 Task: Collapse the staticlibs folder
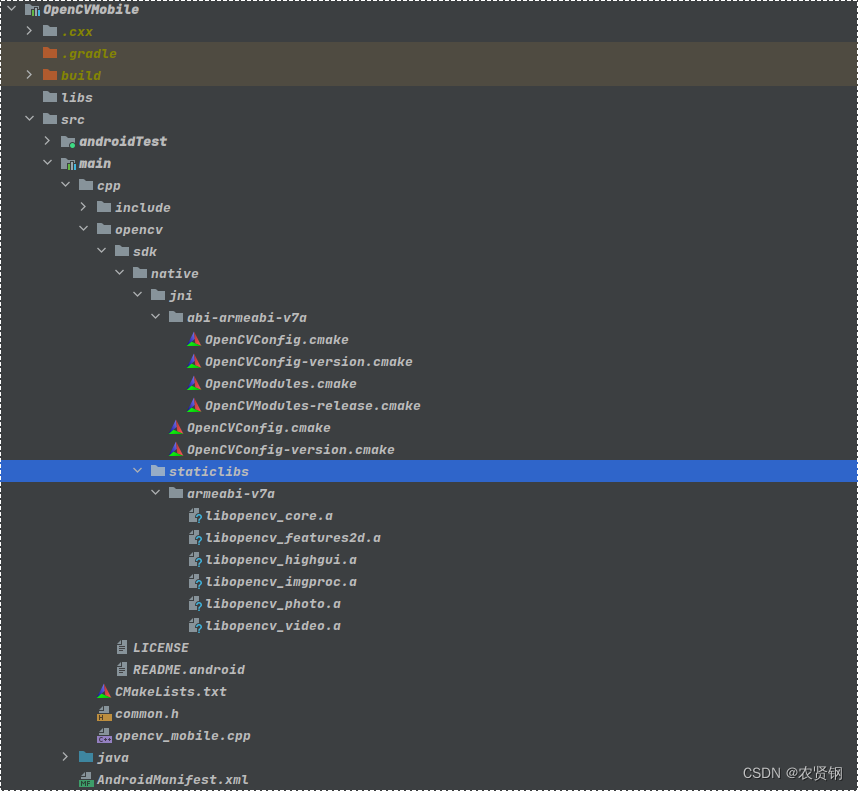click(x=137, y=471)
